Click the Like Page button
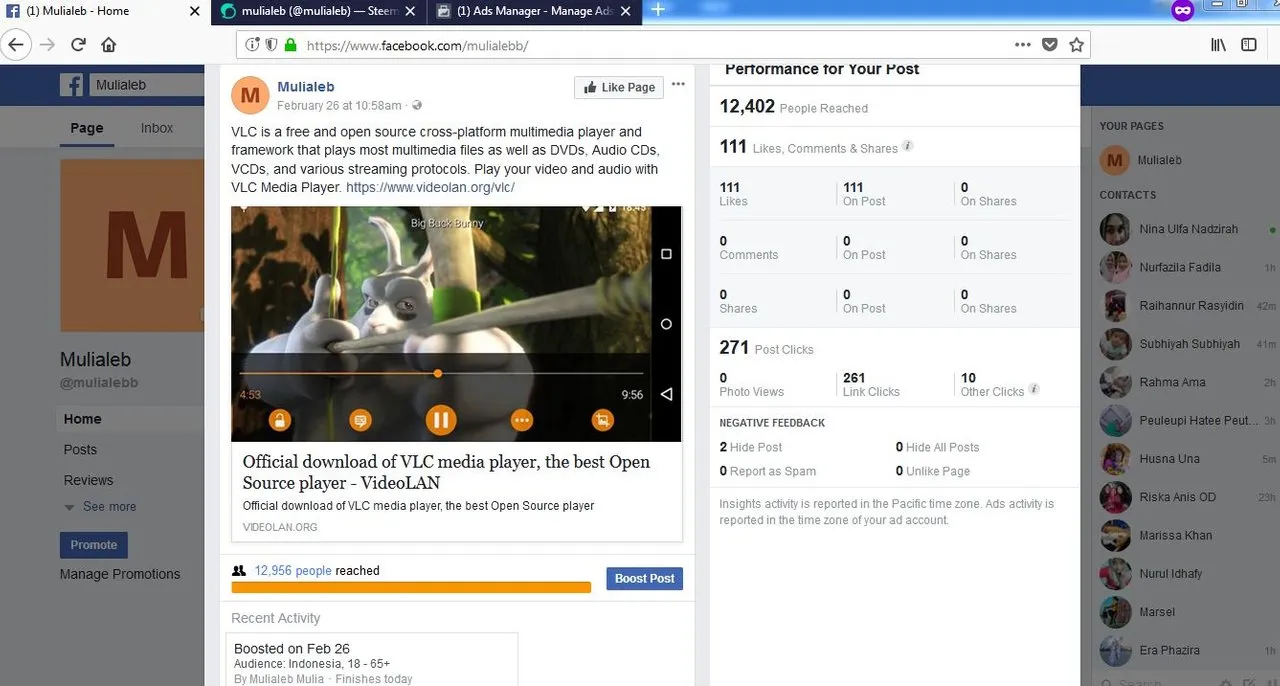This screenshot has width=1280, height=686. 620,87
